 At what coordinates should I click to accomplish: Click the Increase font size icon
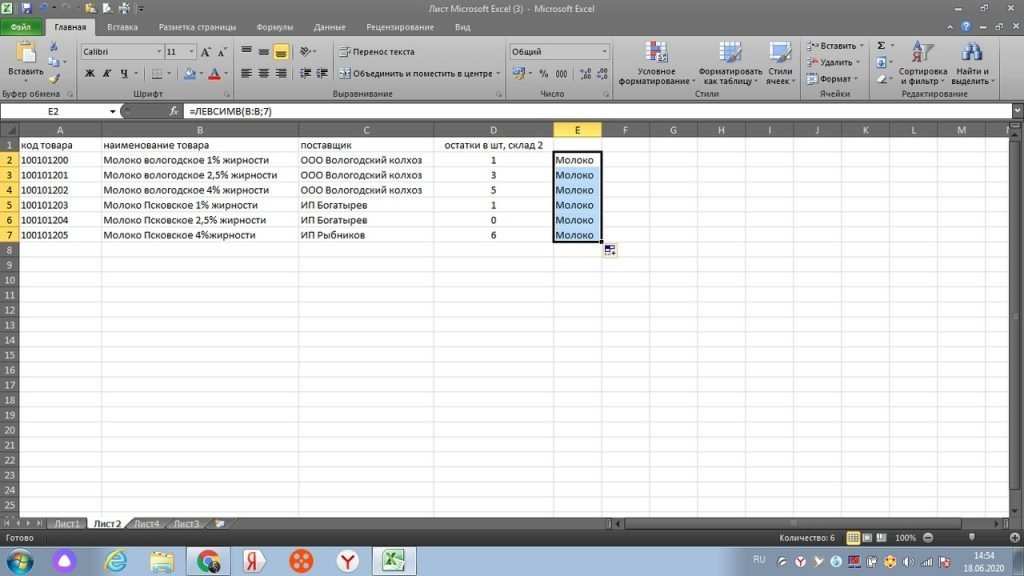point(205,52)
